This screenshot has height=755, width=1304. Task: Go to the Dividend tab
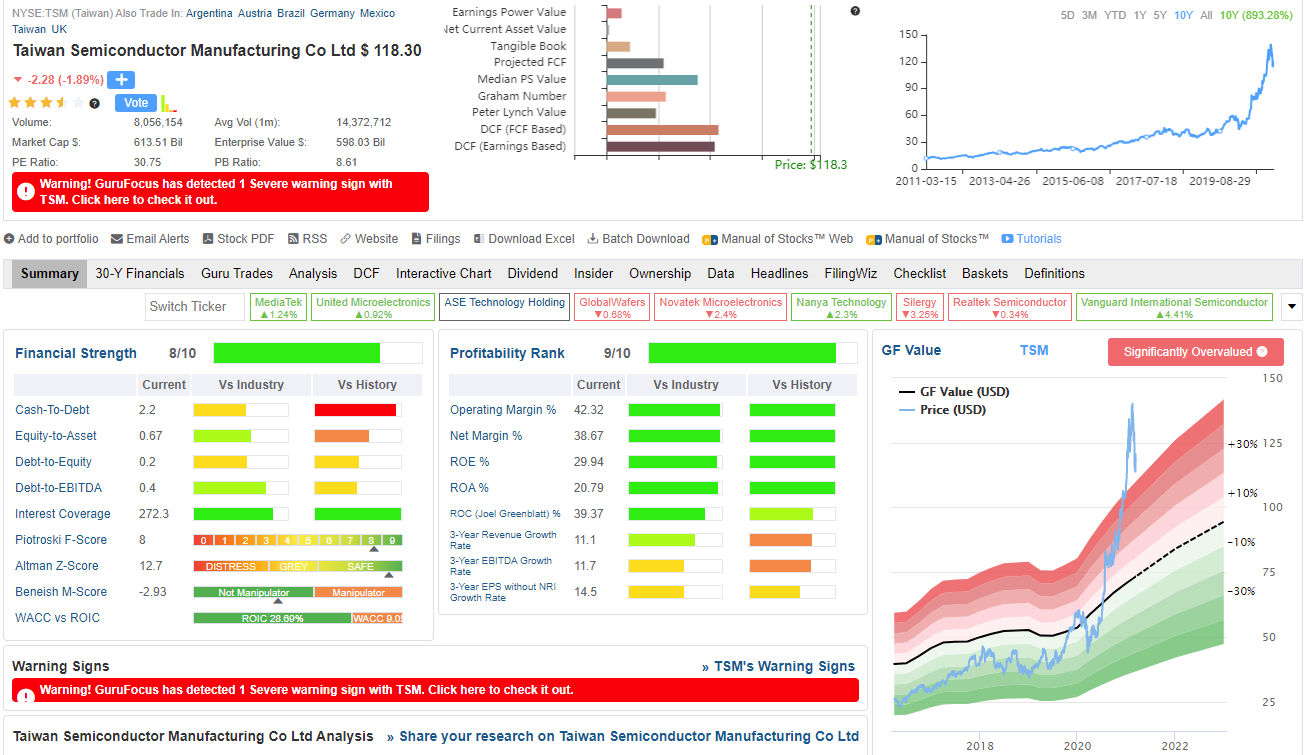(x=533, y=273)
